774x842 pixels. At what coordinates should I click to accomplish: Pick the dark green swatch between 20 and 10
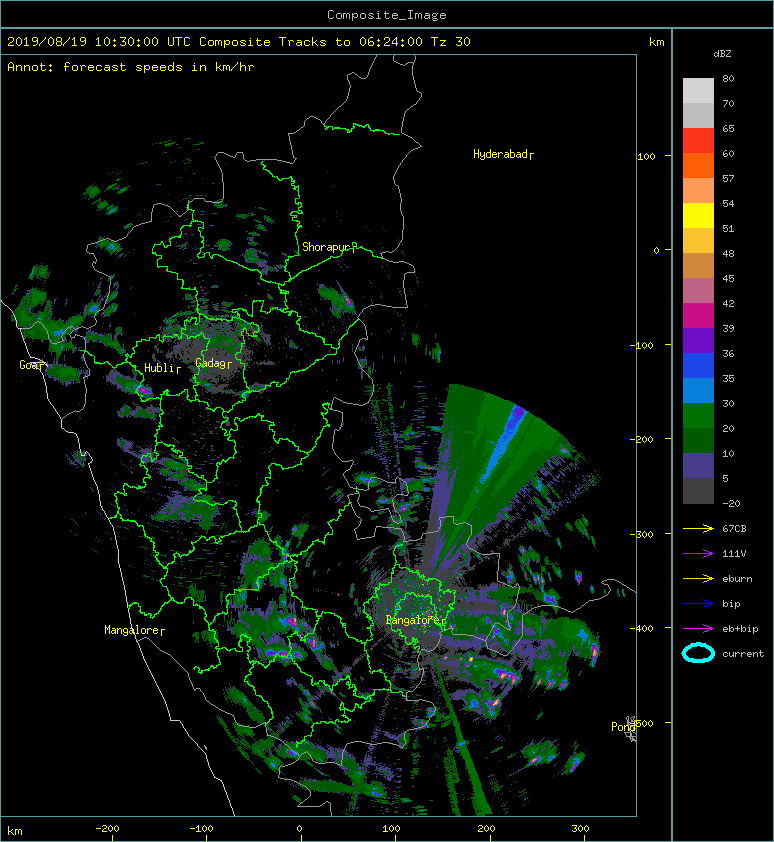point(698,440)
